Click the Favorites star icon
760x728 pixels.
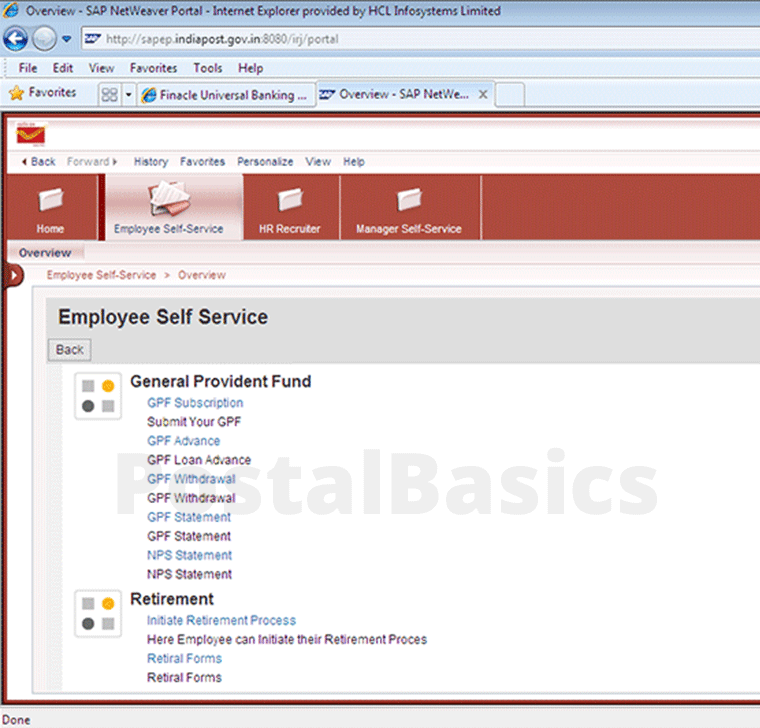[x=16, y=93]
